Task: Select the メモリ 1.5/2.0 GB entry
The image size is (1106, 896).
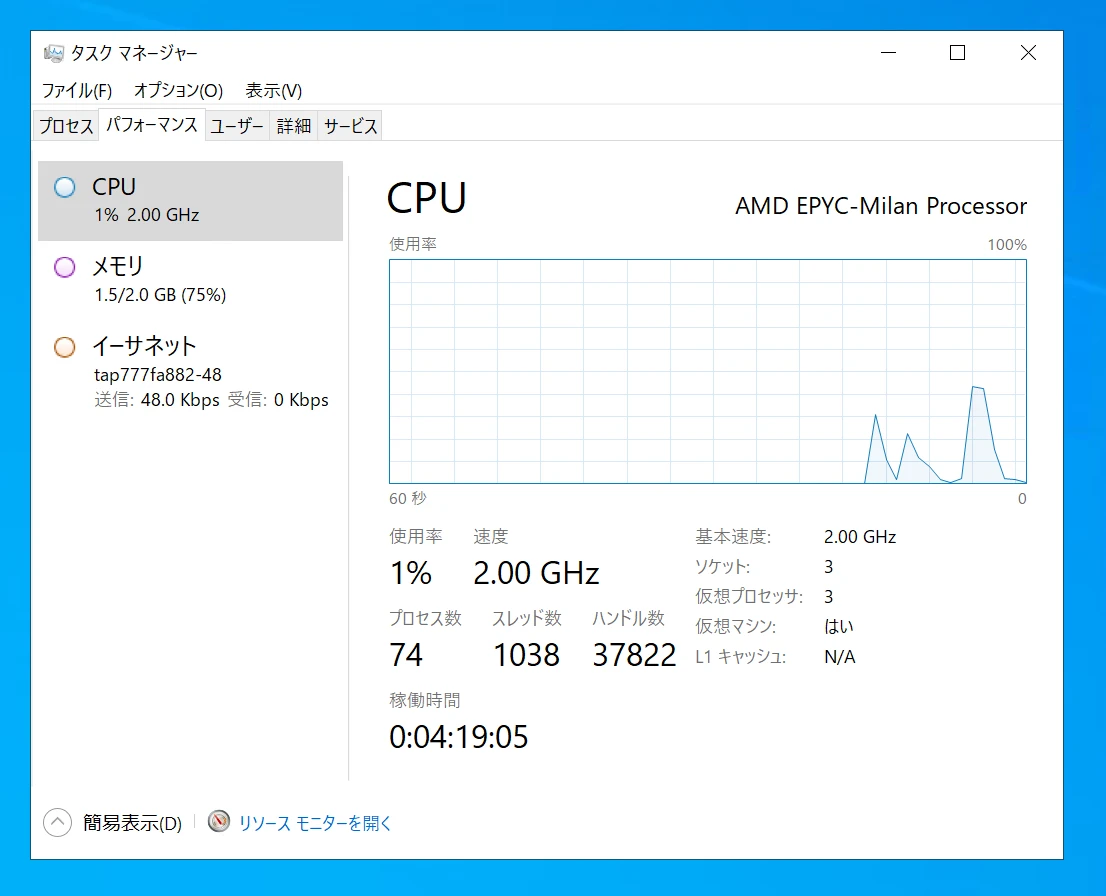Action: pos(190,280)
